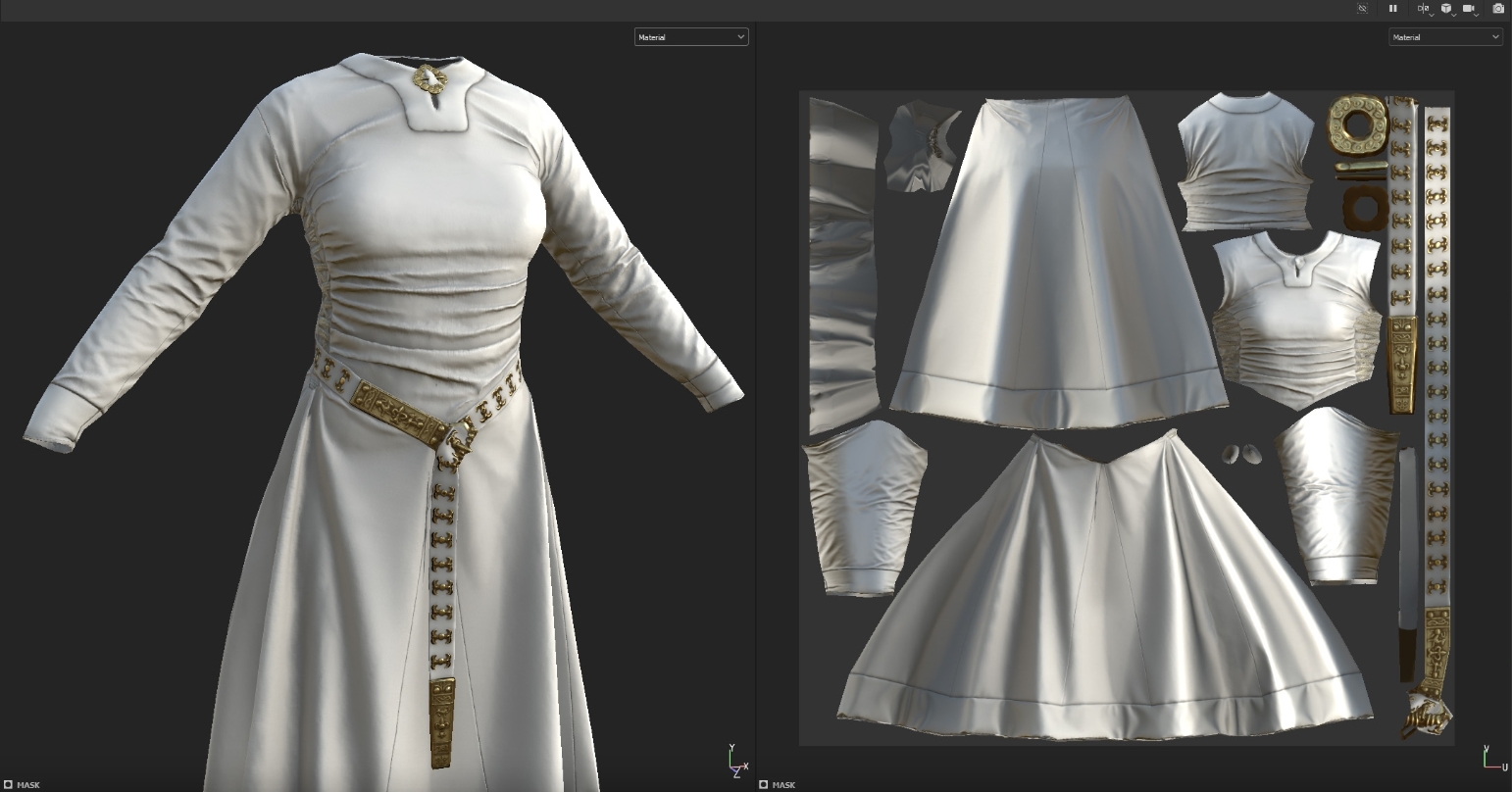Expand the arrow beside the cube icon
Screen dimensions: 1512x792
pyautogui.click(x=1454, y=16)
